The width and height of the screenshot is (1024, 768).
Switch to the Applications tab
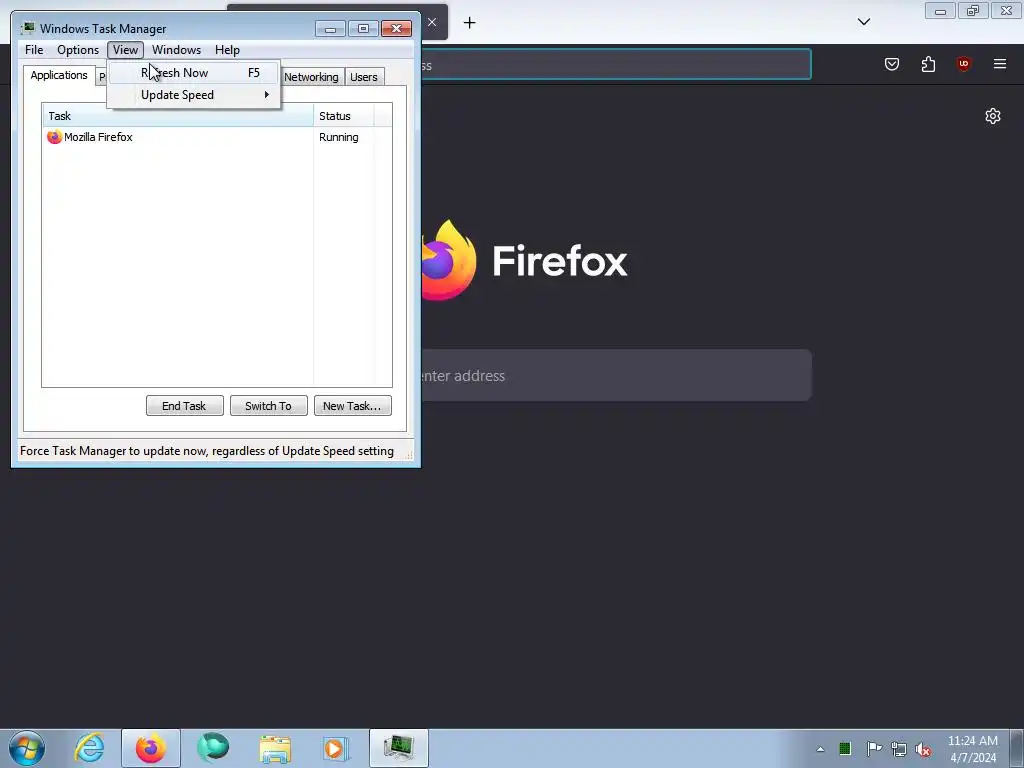(x=59, y=75)
